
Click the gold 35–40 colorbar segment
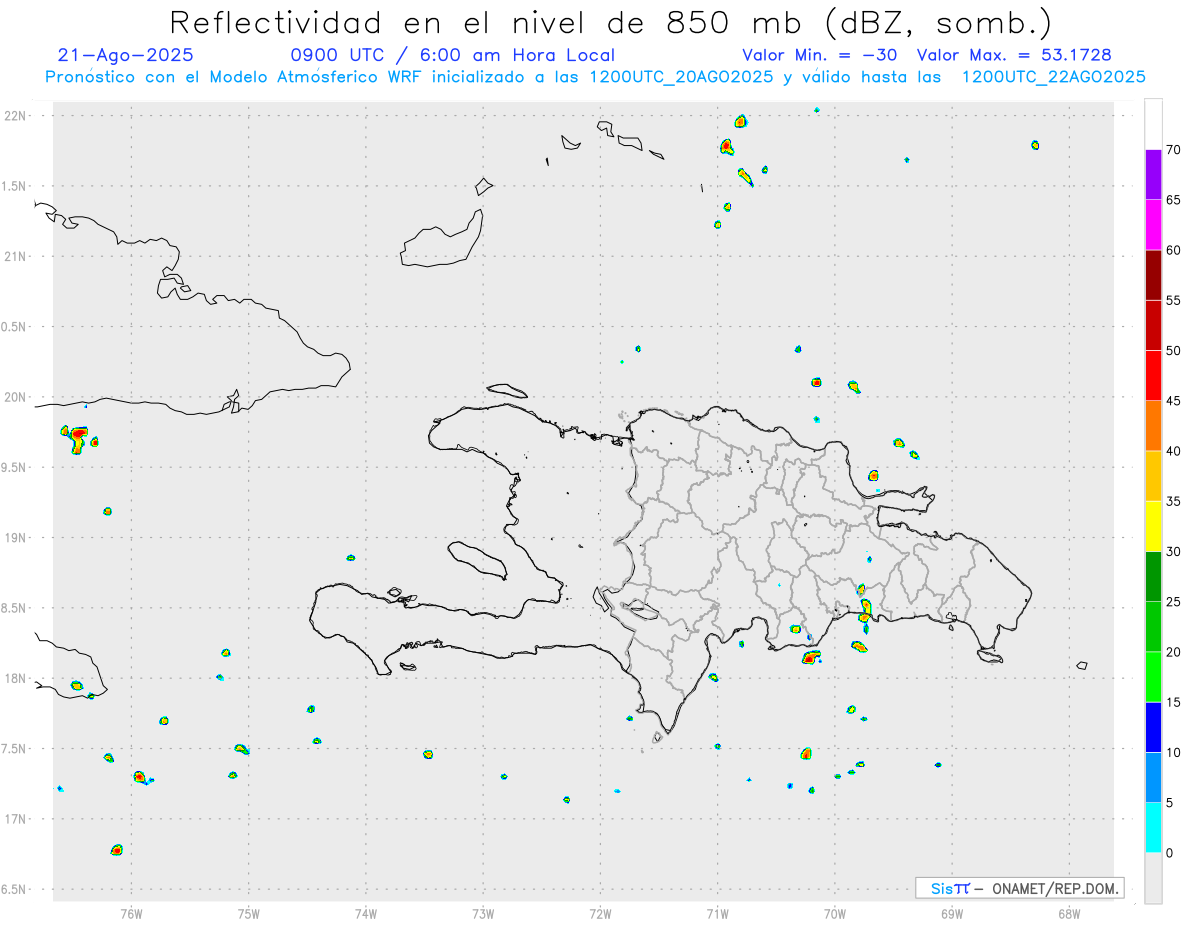(x=1153, y=476)
